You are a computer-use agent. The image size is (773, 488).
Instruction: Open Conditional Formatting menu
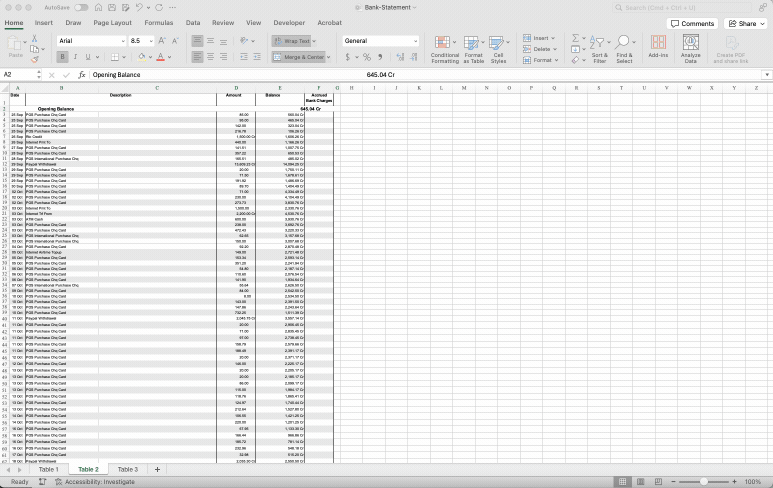pyautogui.click(x=445, y=49)
